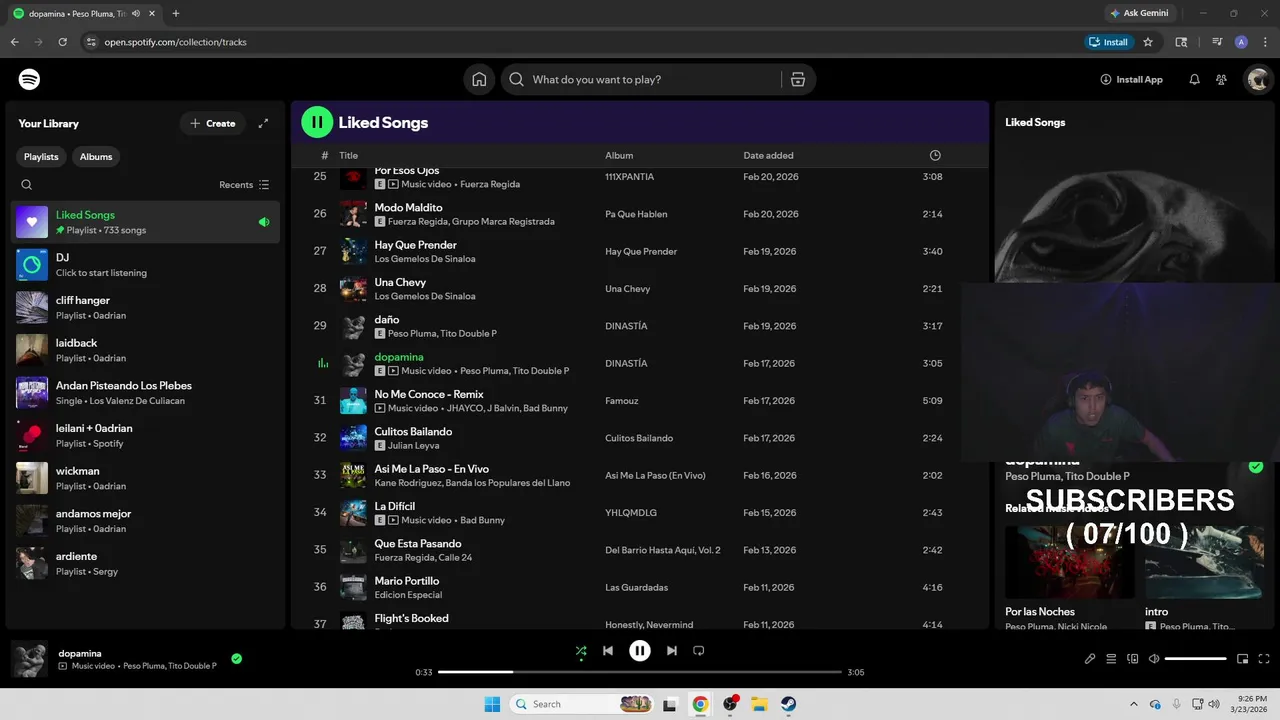Go to Spotify Home button

479,79
